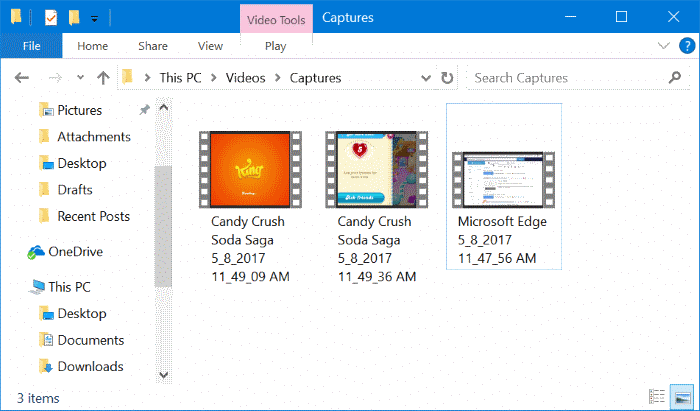Switch to the Share ribbon tab

[153, 46]
